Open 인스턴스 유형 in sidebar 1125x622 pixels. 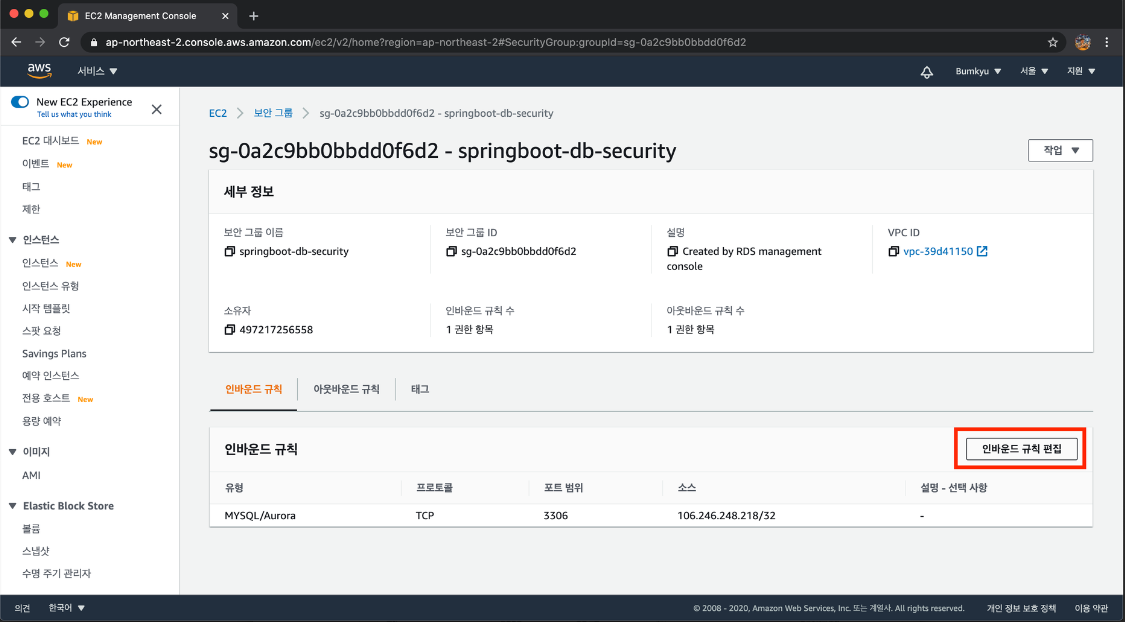pos(50,286)
